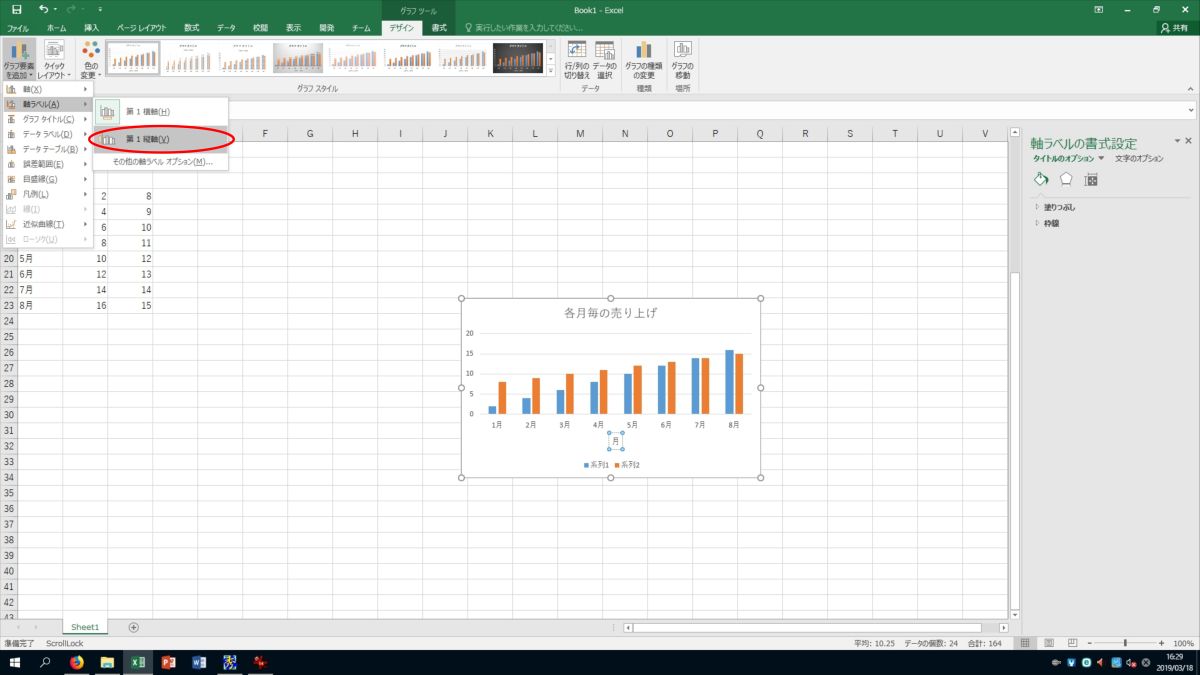This screenshot has height=675, width=1200.
Task: Open 色の変更 (Change Colors) palette button
Action: pos(90,60)
